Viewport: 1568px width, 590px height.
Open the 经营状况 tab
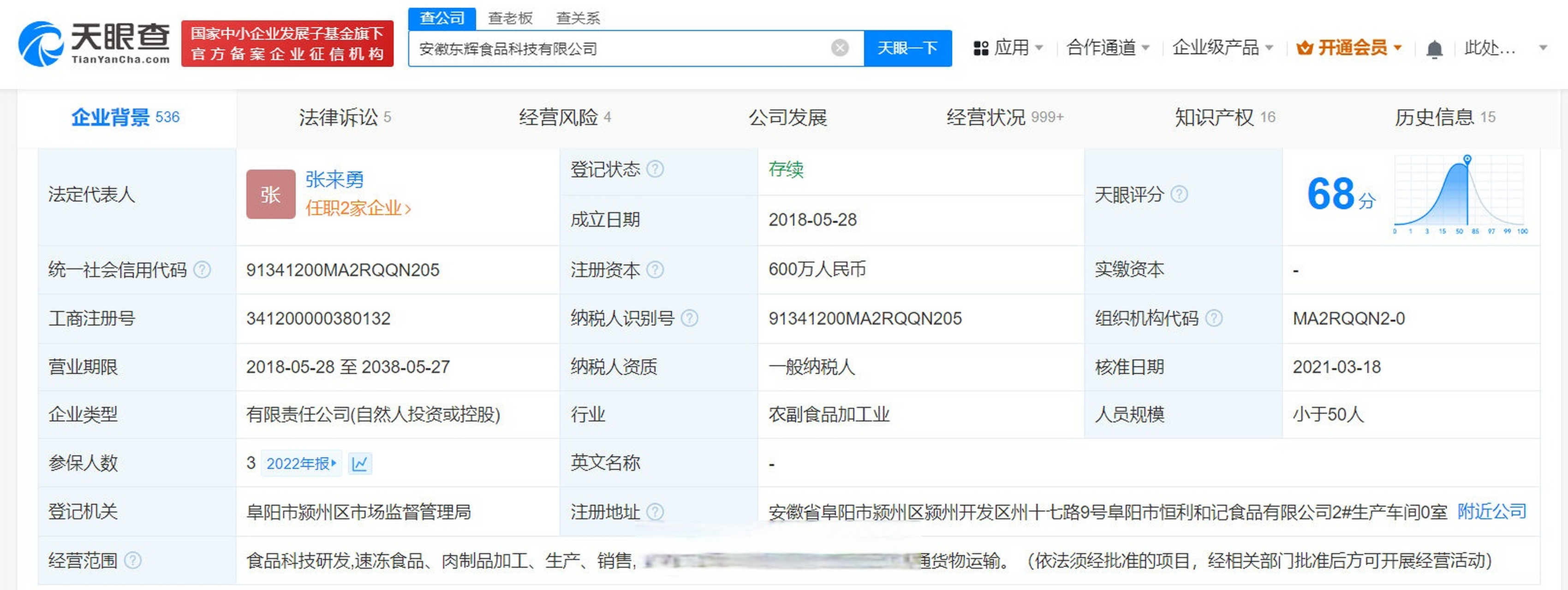pos(1005,117)
